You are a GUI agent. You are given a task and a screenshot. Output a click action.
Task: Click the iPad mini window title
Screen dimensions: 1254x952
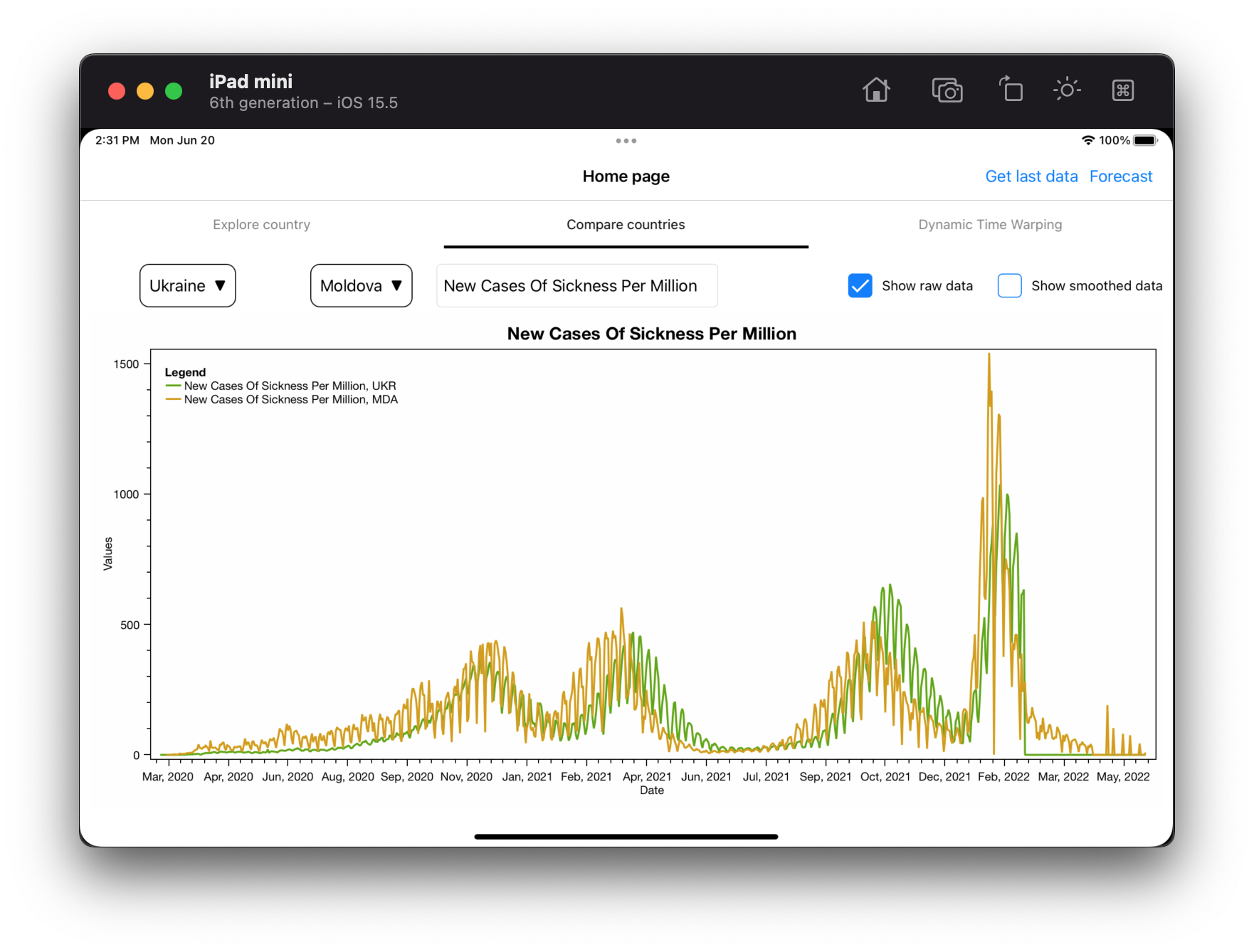click(251, 81)
